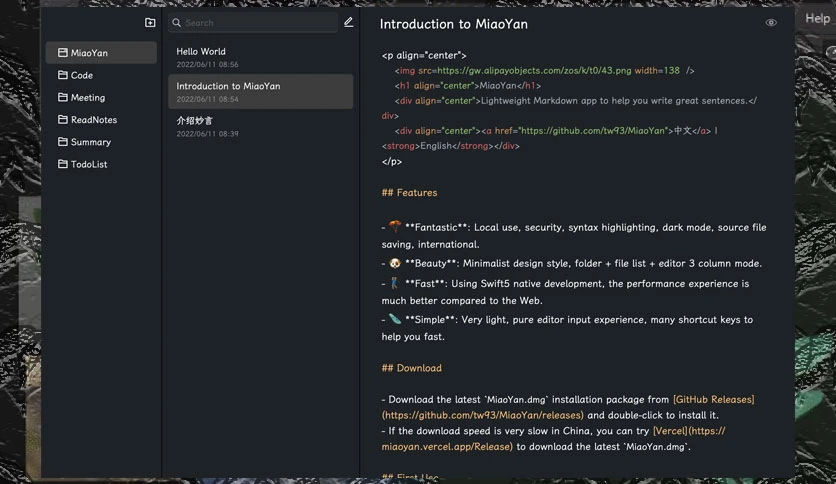
Task: Click the h1 MiaoYan line in editor
Action: [x=468, y=85]
